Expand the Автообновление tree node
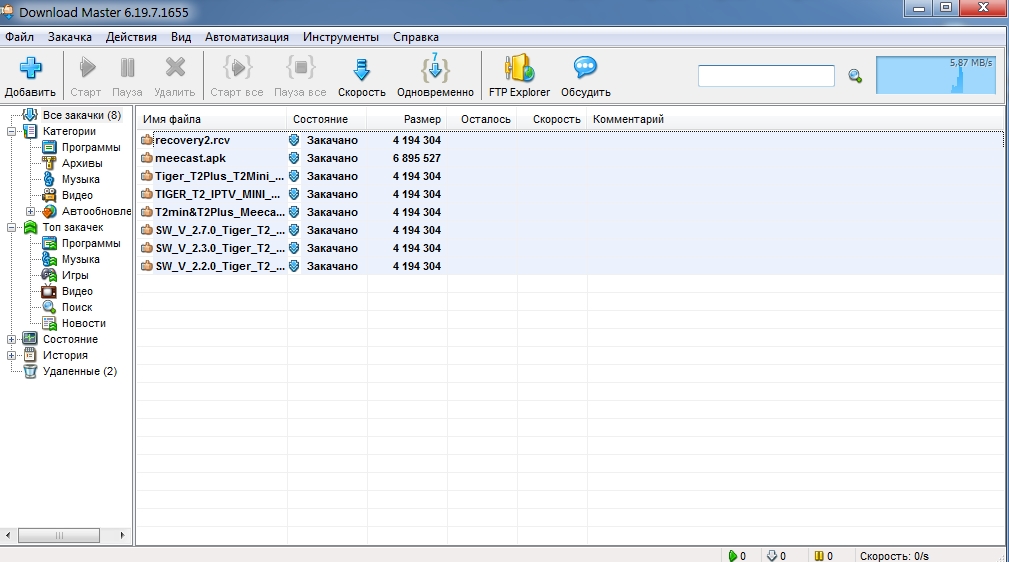This screenshot has height=562, width=1009. [30, 212]
